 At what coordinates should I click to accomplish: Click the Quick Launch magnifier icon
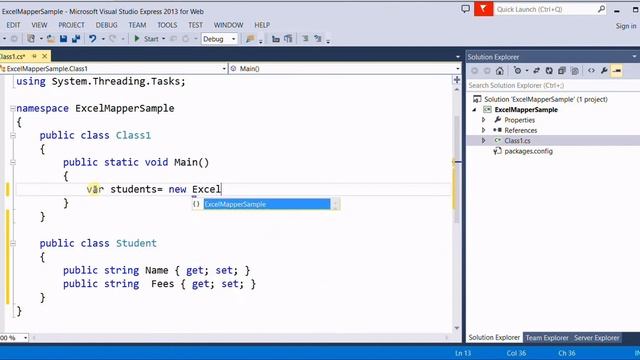(601, 9)
